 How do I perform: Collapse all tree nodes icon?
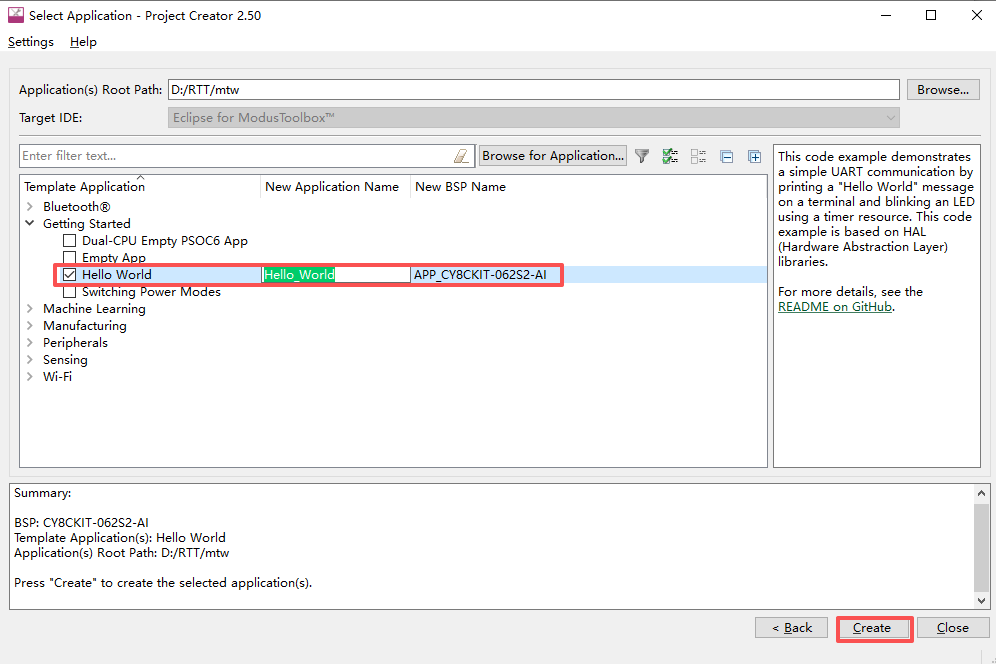click(x=727, y=156)
